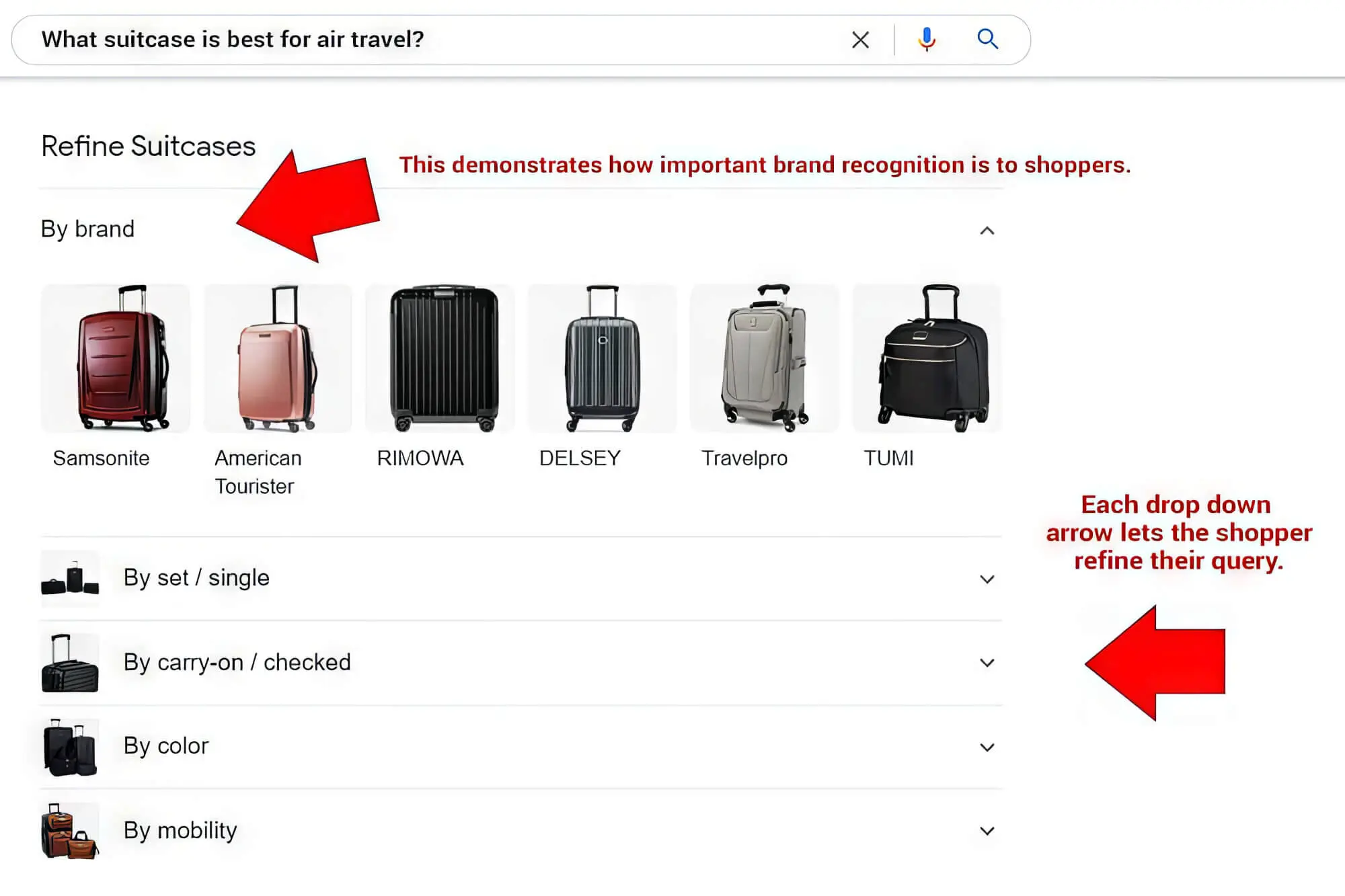Expand the By color chevron

(987, 747)
